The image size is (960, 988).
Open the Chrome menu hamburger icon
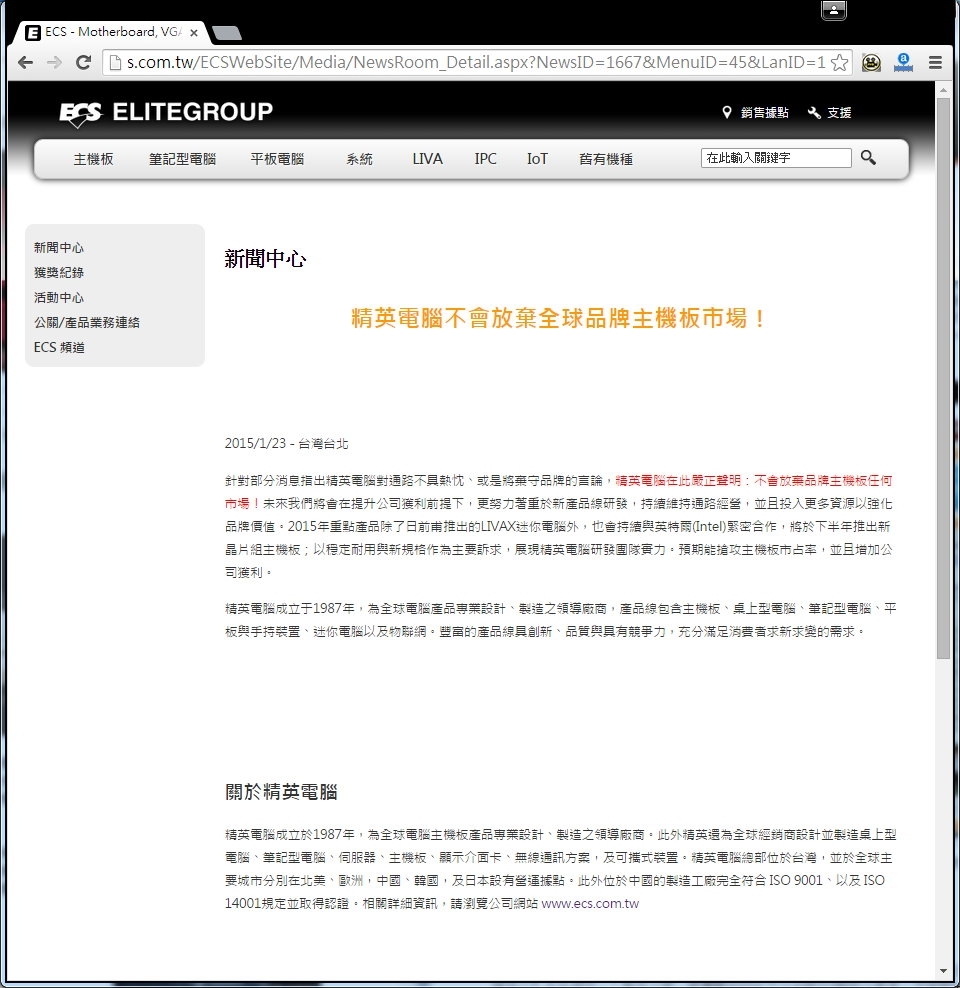[x=935, y=62]
